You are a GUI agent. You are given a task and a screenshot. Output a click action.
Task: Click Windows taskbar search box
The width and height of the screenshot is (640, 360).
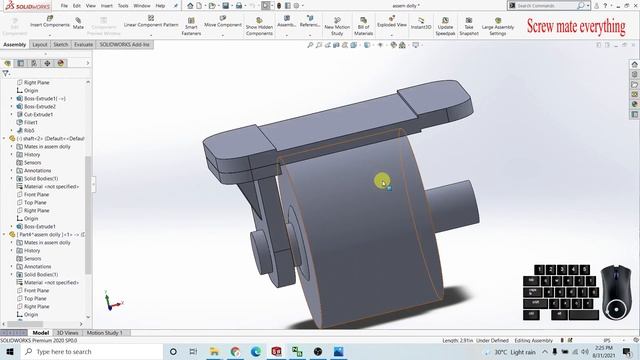point(93,351)
